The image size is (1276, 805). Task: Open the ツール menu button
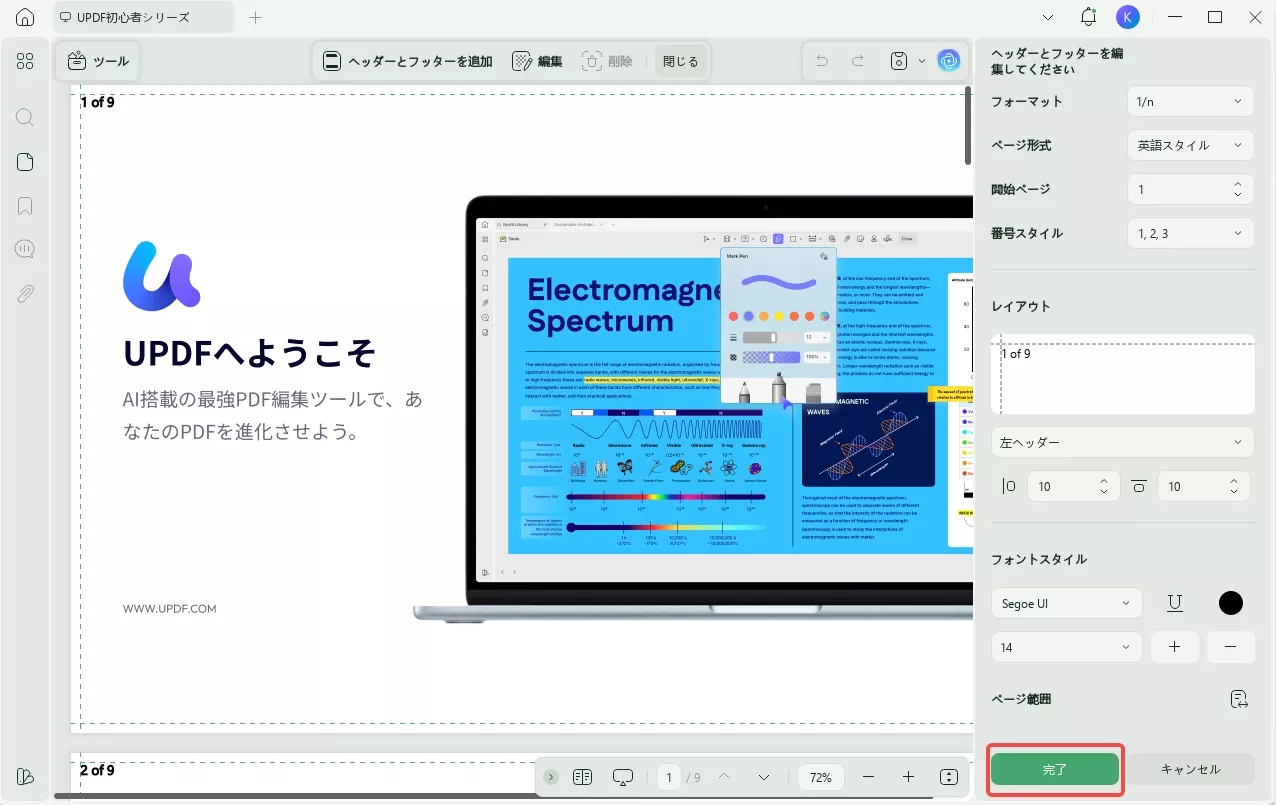tap(98, 61)
